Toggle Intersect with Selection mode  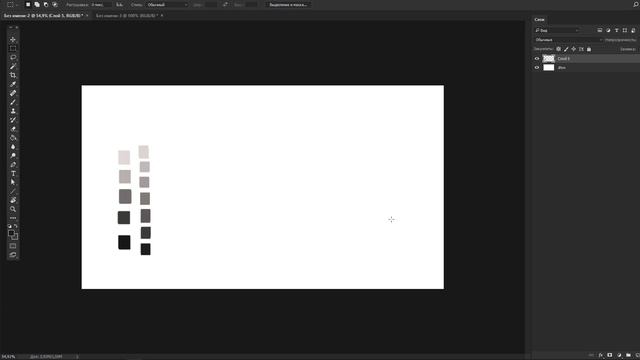pos(55,4)
